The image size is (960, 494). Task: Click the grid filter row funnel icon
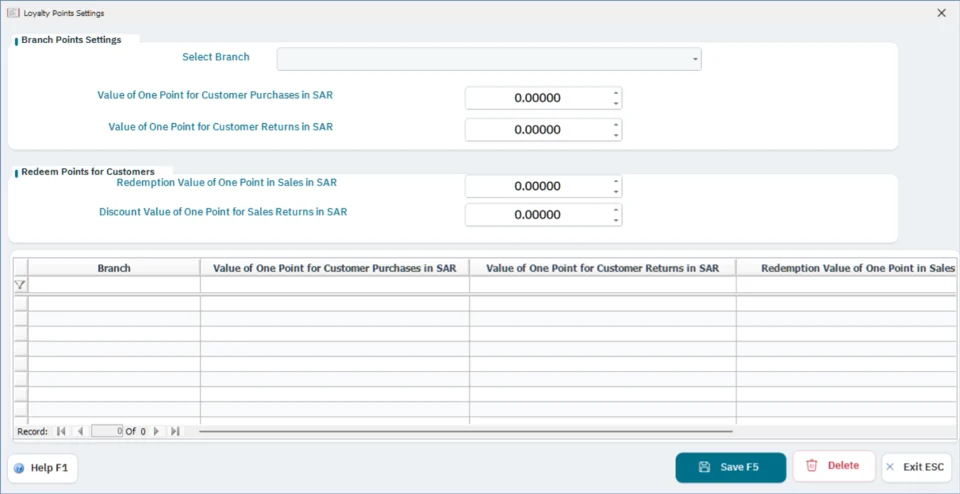pyautogui.click(x=20, y=285)
